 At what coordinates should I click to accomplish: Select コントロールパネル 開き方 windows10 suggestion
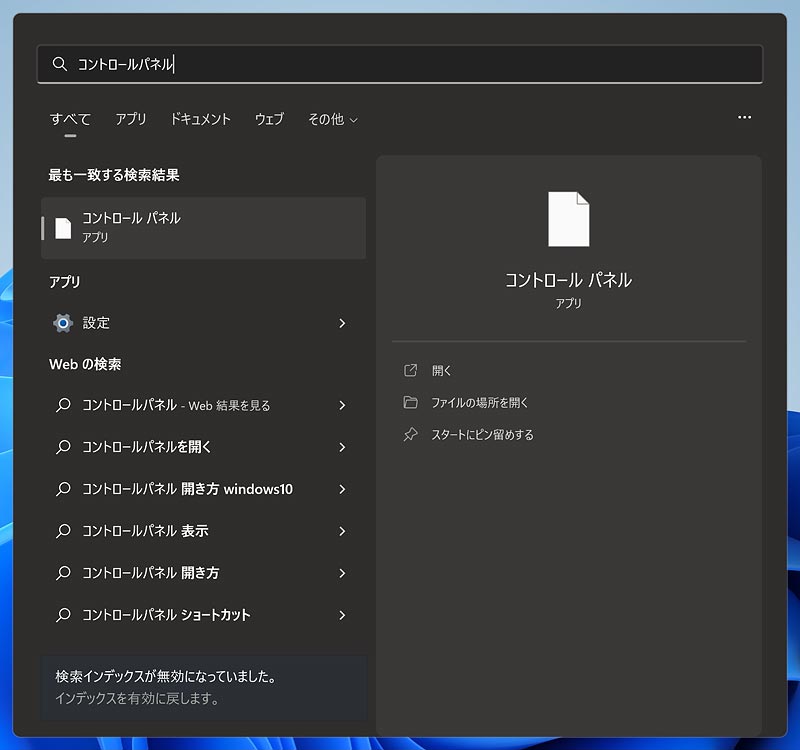187,489
